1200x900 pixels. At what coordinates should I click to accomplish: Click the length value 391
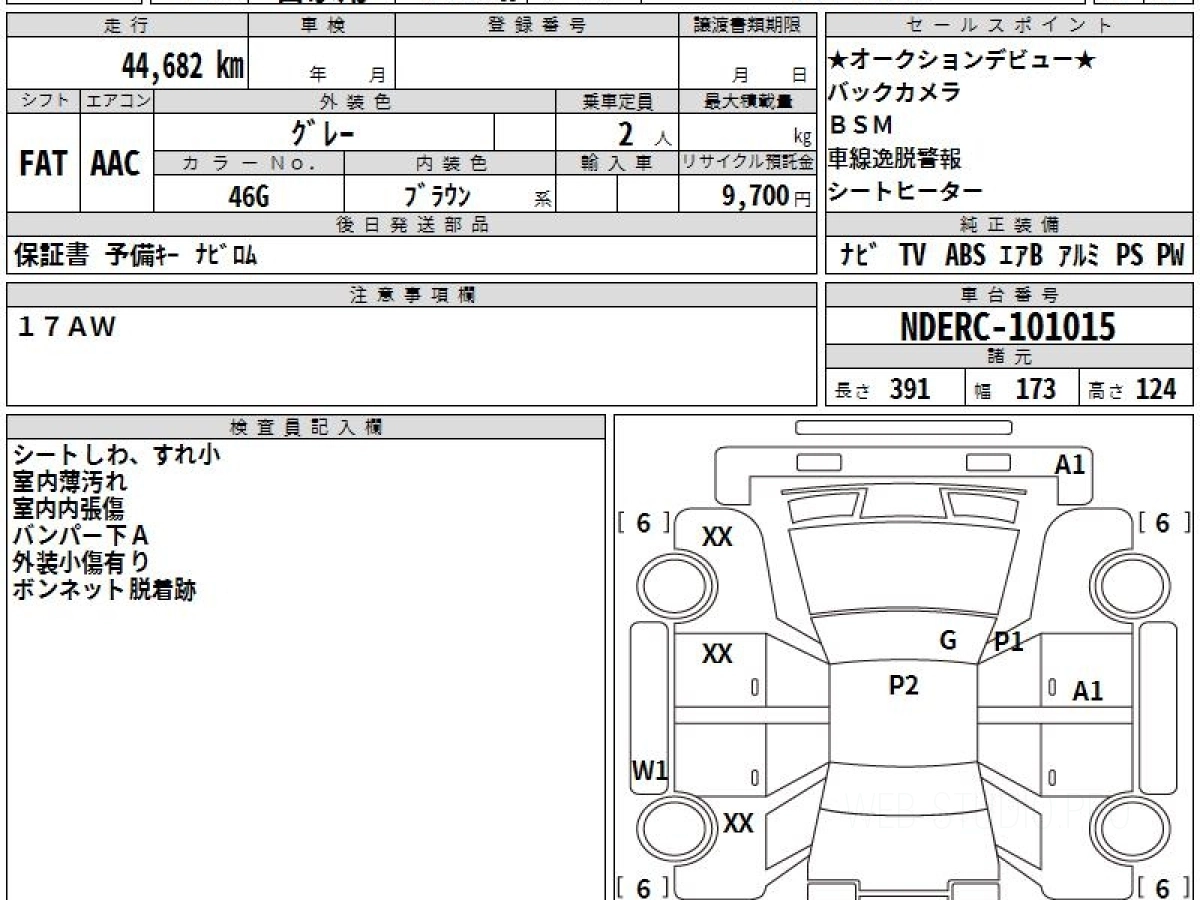click(910, 389)
